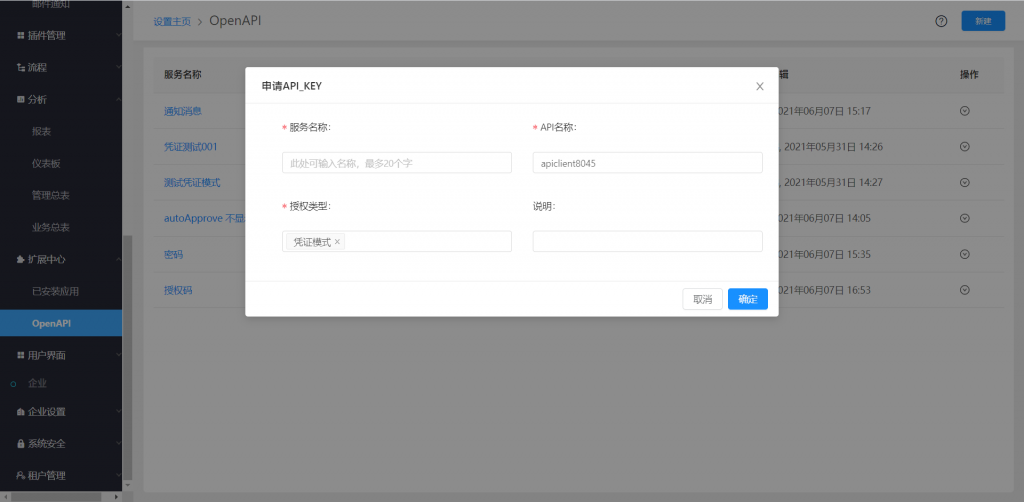
Task: Close the 申请API_KEY dialog with X
Action: [x=760, y=86]
